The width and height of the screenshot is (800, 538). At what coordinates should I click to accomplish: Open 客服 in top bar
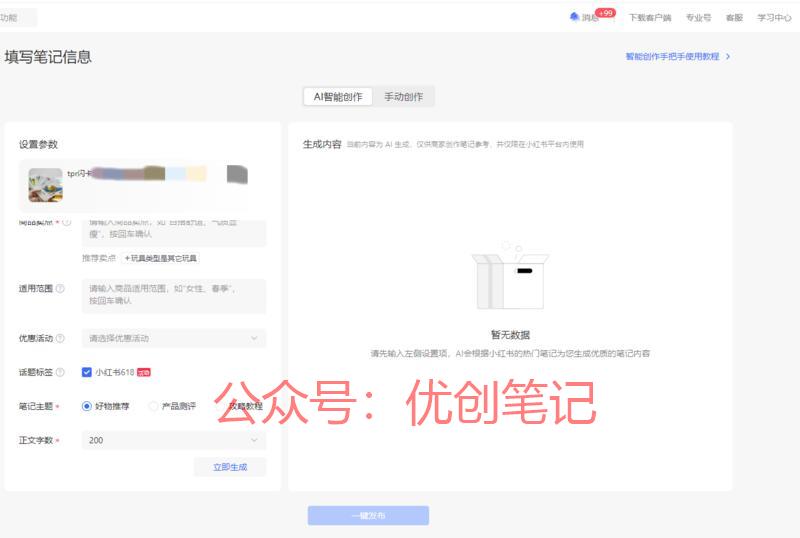734,17
